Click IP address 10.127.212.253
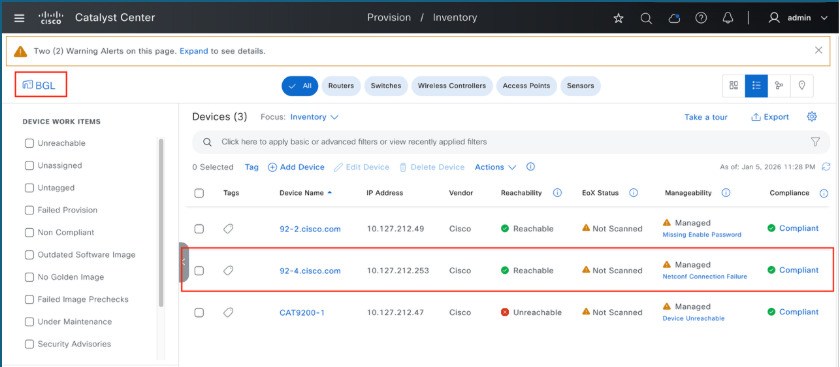Image resolution: width=840 pixels, height=367 pixels. tap(398, 271)
